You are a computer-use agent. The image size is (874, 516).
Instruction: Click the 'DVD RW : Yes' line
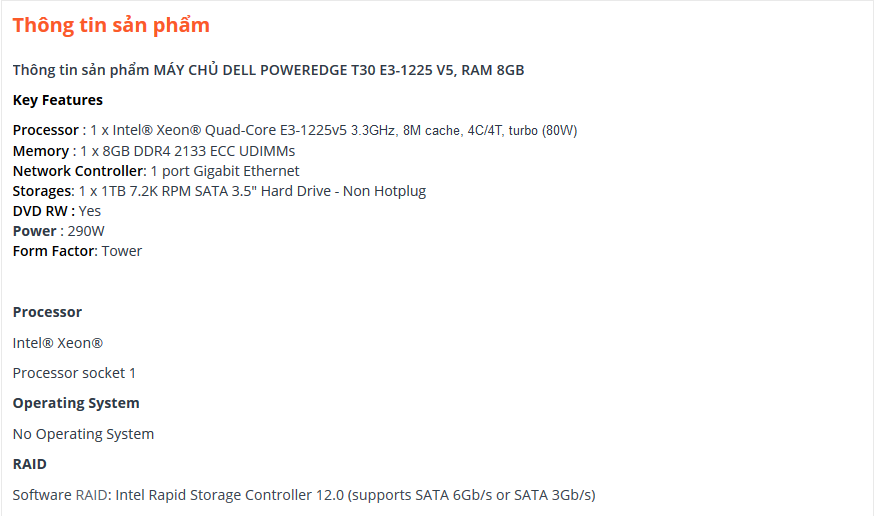[57, 211]
